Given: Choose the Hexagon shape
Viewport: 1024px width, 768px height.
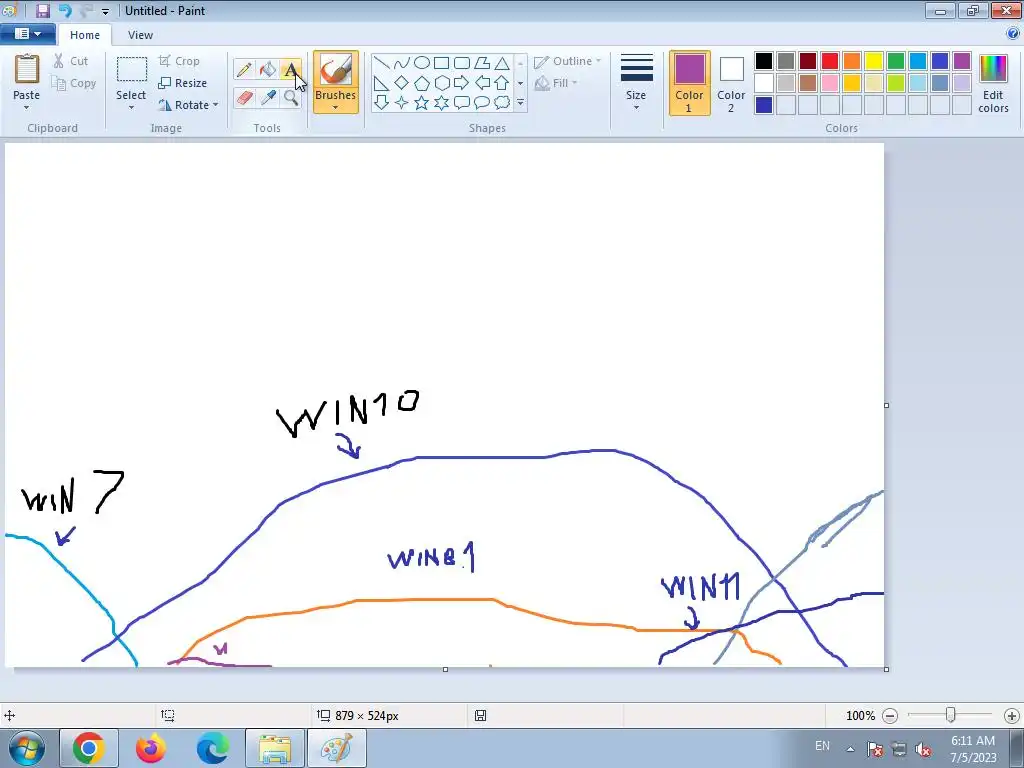Looking at the screenshot, I should (441, 83).
